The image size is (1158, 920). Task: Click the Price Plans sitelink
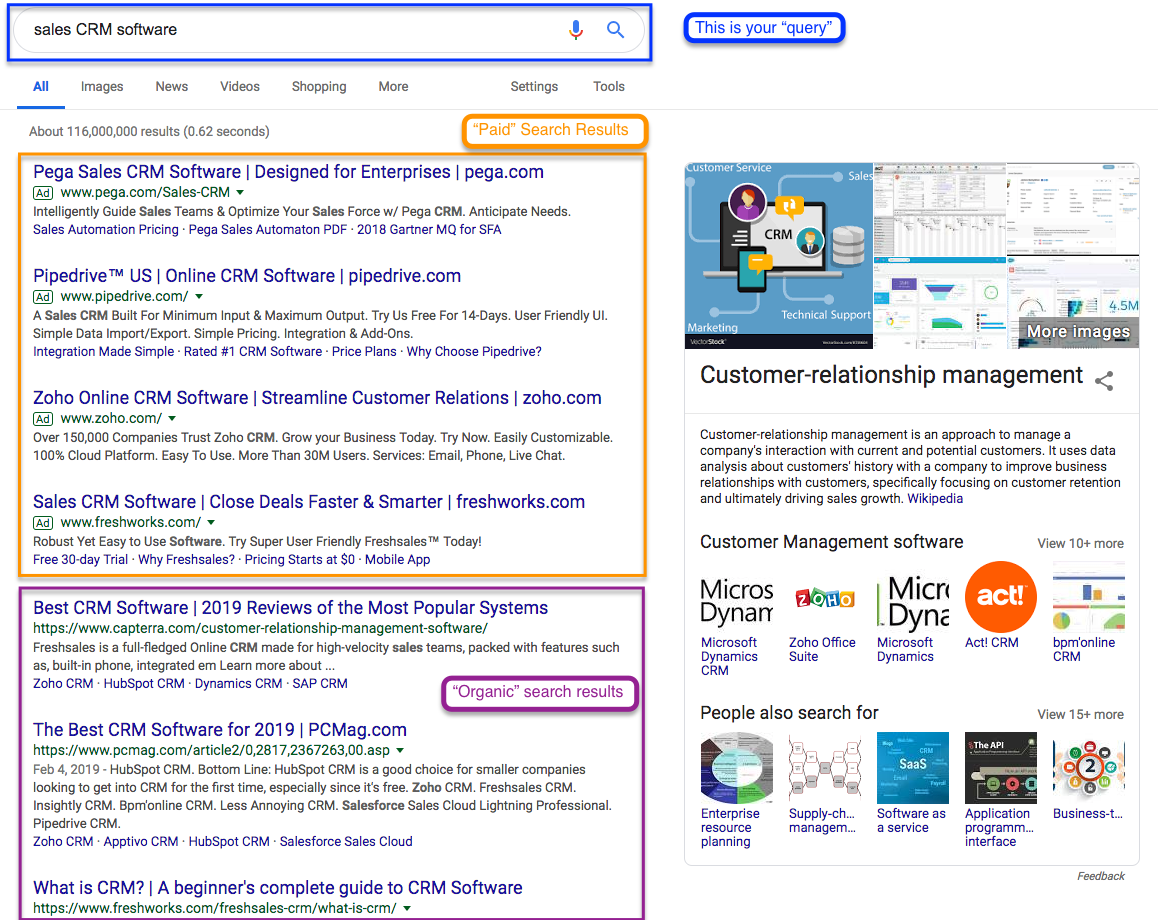[364, 351]
